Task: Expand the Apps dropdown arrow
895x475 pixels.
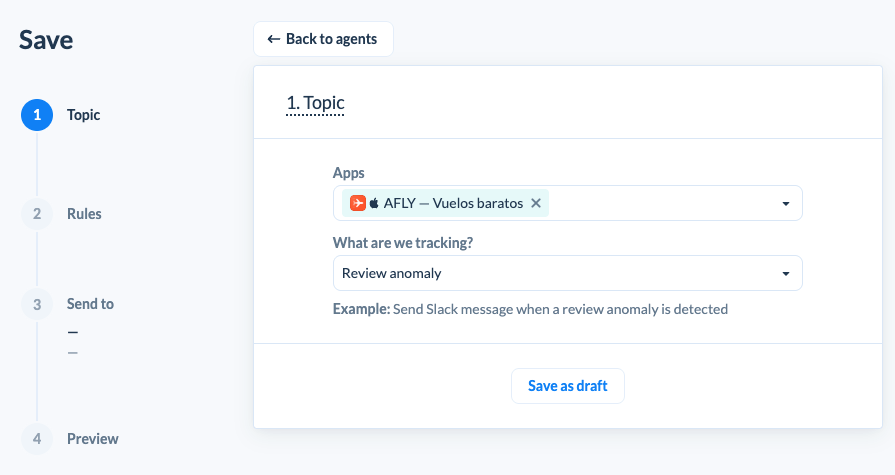Action: coord(785,204)
